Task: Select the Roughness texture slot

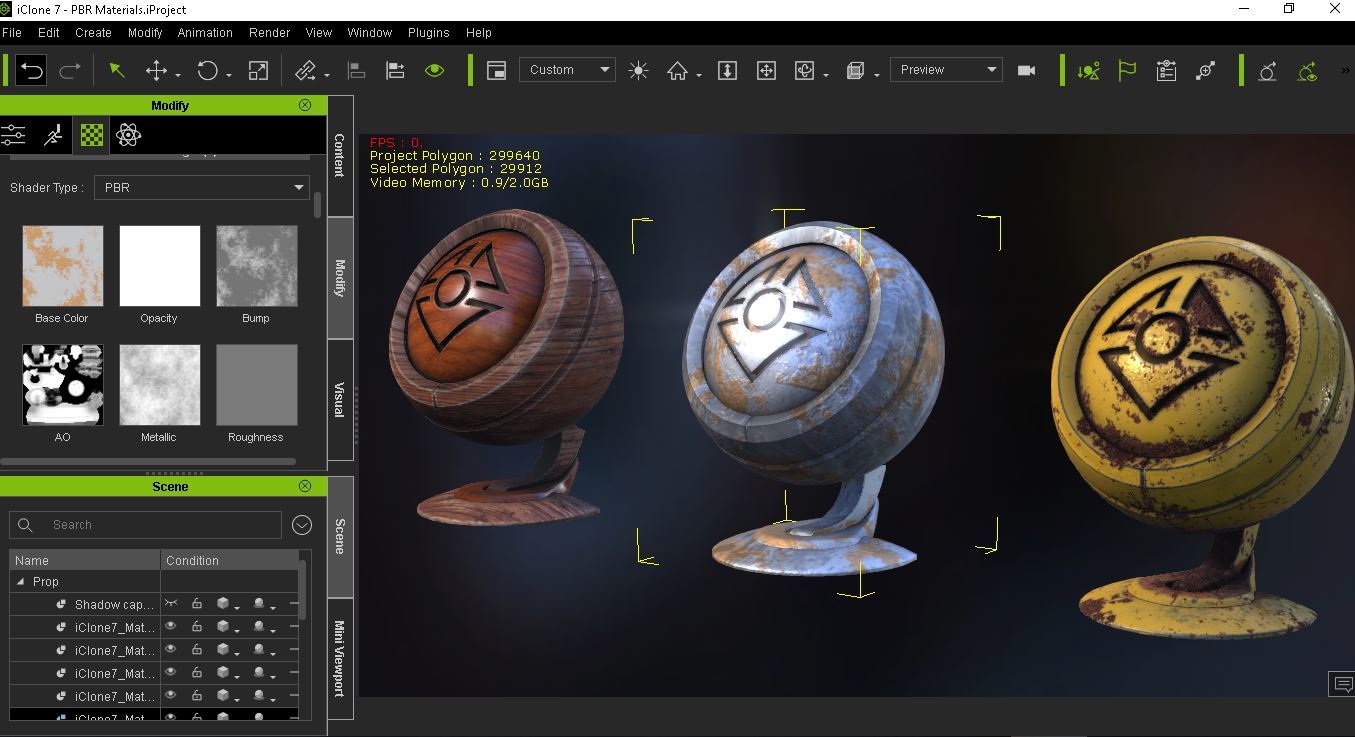Action: pos(256,385)
